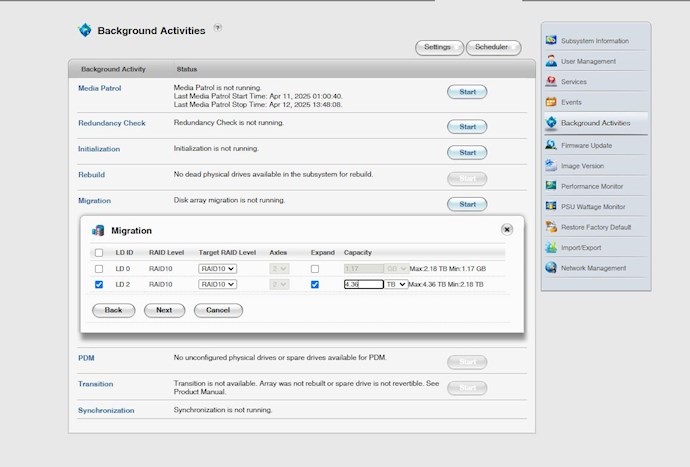Click the PSU Wattage Monitor icon

pyautogui.click(x=551, y=207)
